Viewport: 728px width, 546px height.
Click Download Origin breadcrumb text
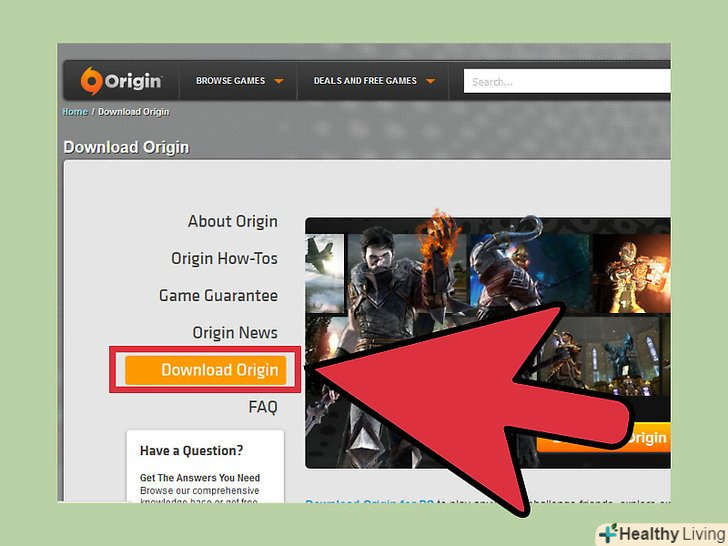(x=134, y=112)
